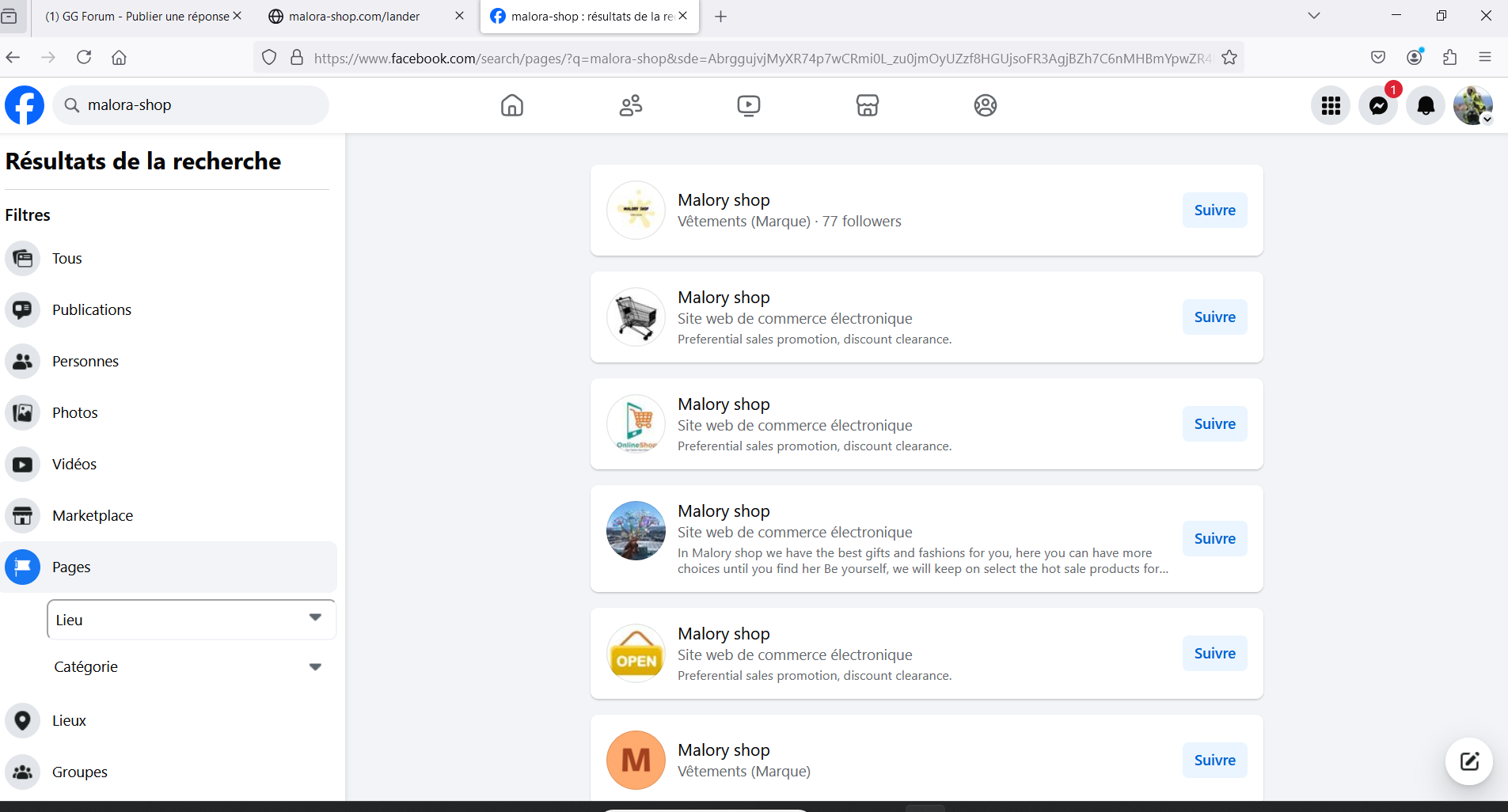
Task: Open yellow splash logo profile thumbnail
Action: tap(636, 211)
